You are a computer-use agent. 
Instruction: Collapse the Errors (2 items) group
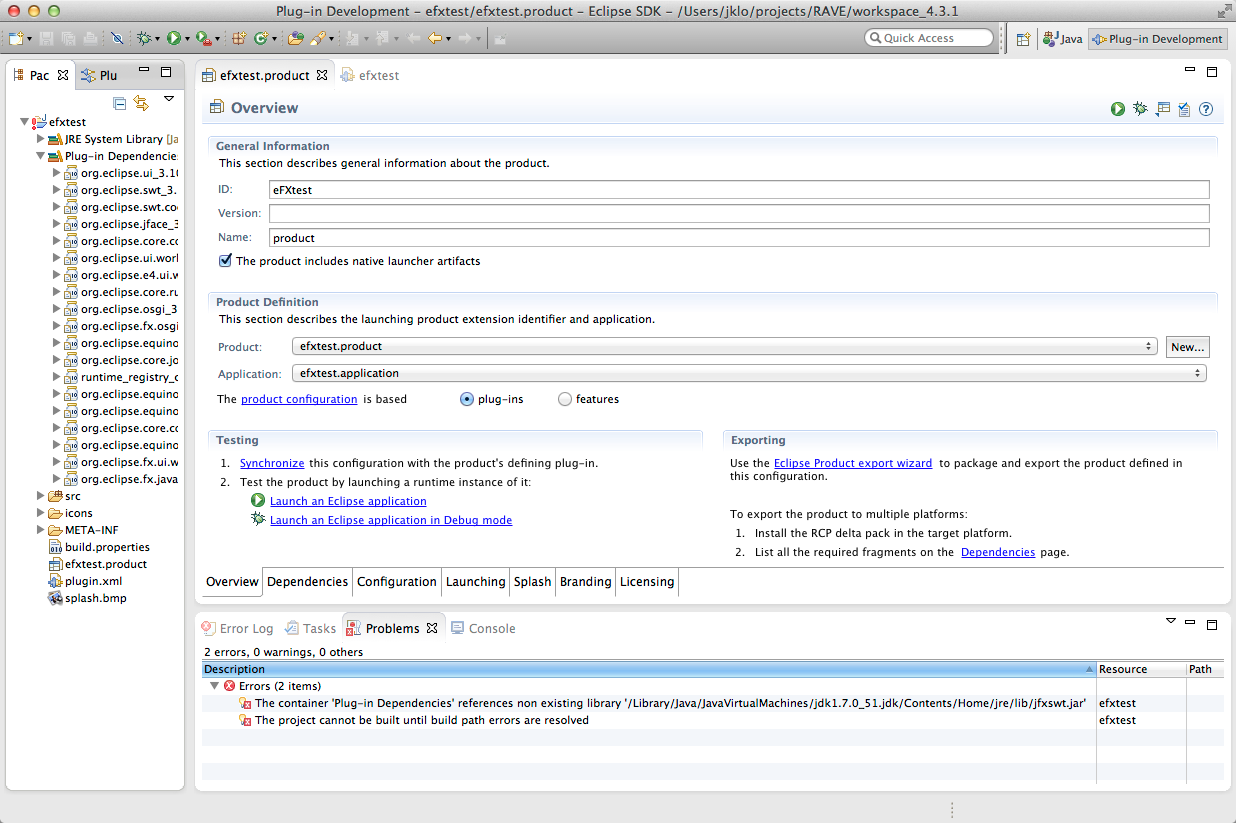point(214,686)
